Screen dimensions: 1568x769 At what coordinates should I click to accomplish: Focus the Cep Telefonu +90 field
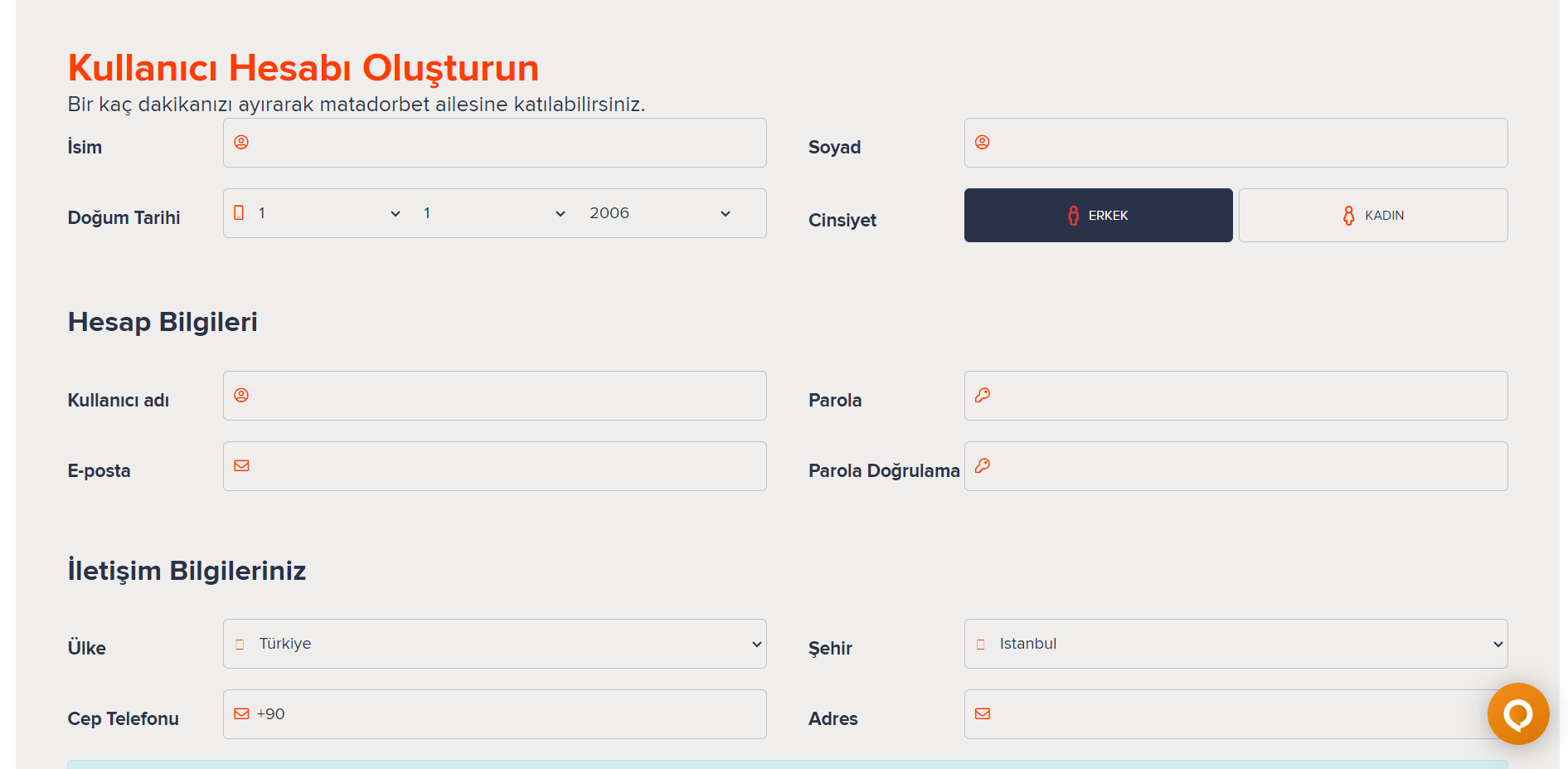point(495,714)
